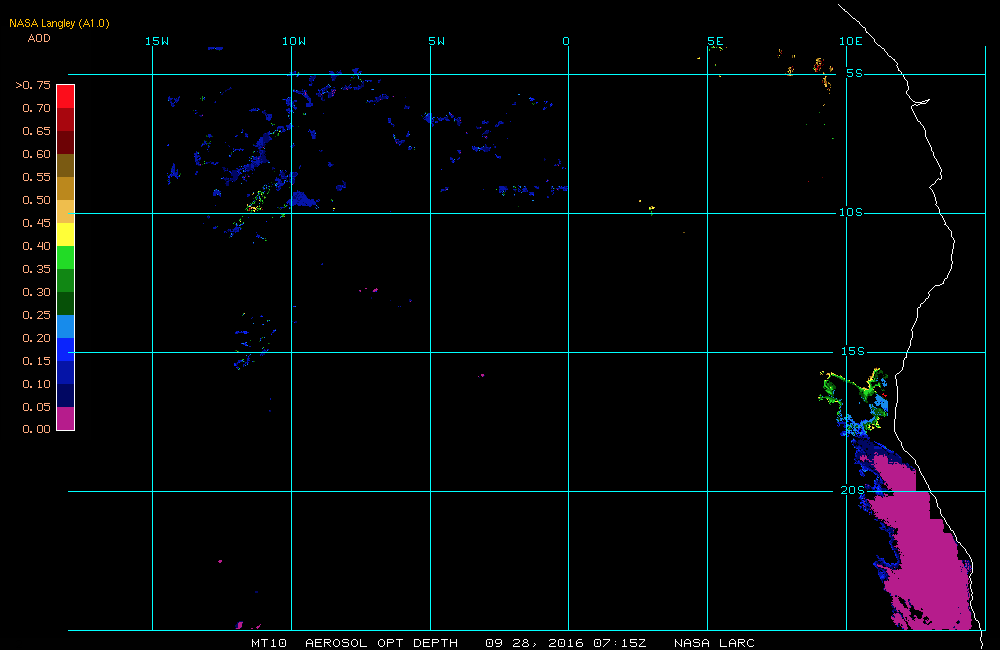Image resolution: width=1000 pixels, height=650 pixels.
Task: Click the red >0.75 color swatch
Action: [66, 96]
